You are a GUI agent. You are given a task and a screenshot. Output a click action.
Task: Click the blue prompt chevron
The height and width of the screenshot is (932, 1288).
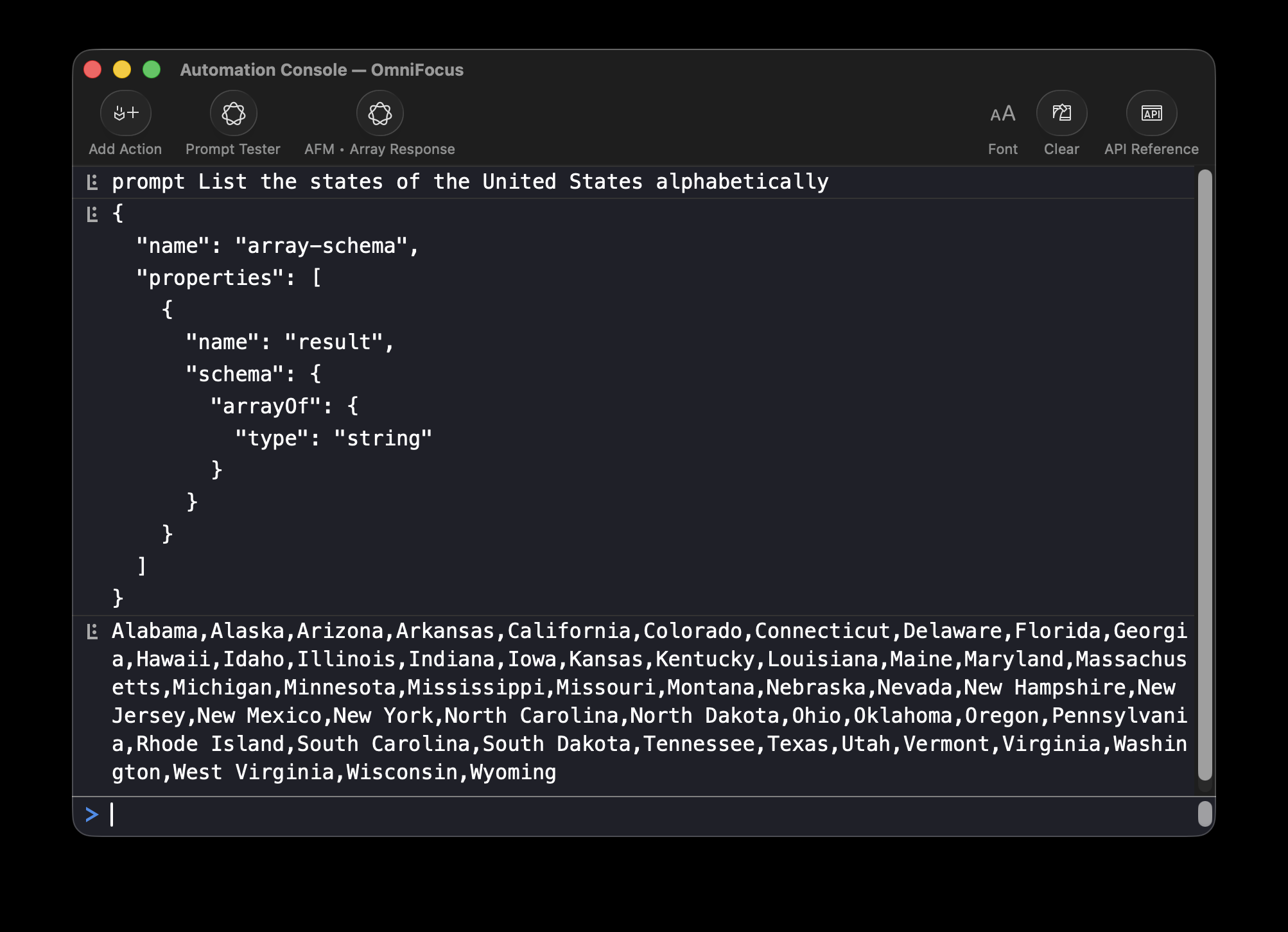point(92,815)
